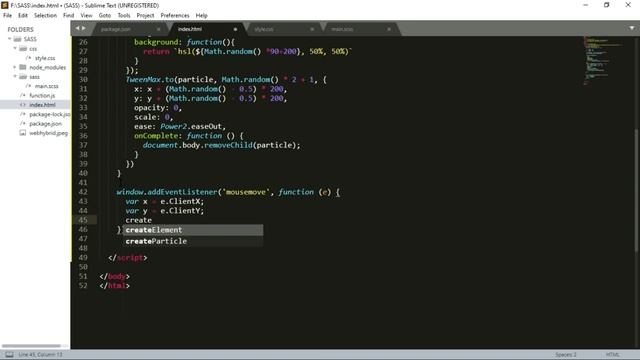Click the next tab arrow

click(84, 28)
